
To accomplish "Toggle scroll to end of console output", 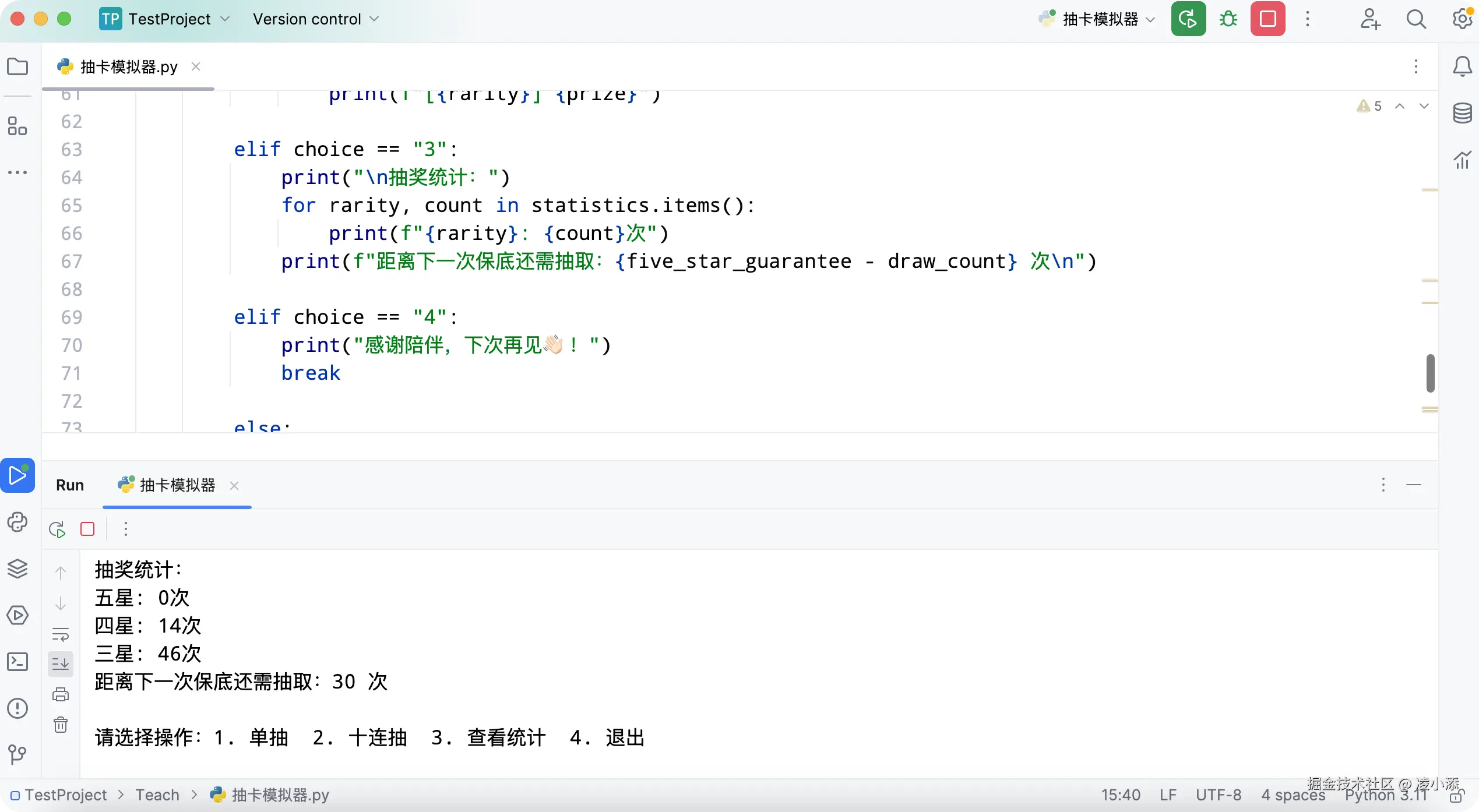I will click(61, 663).
